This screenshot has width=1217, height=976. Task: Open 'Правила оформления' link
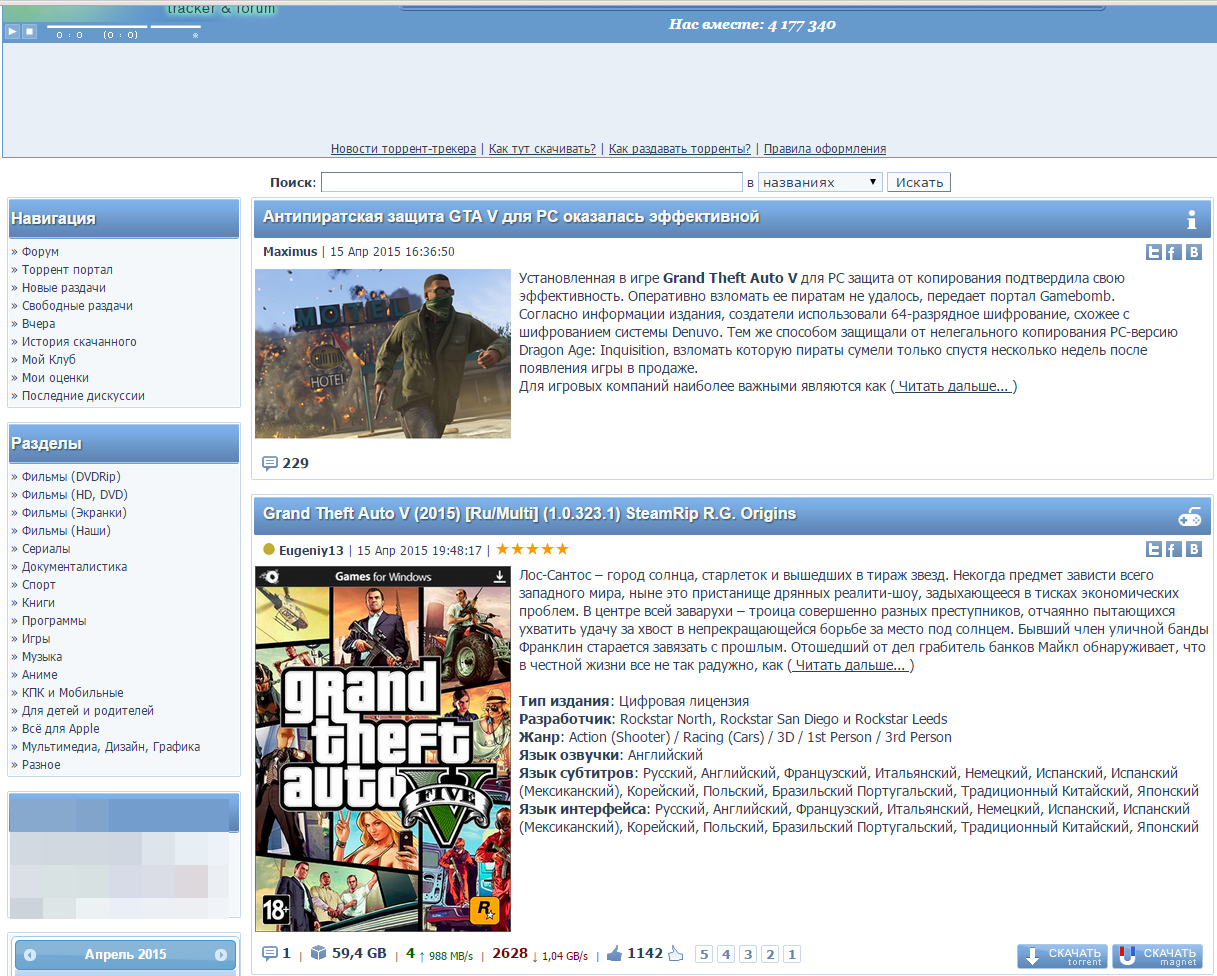click(x=825, y=149)
